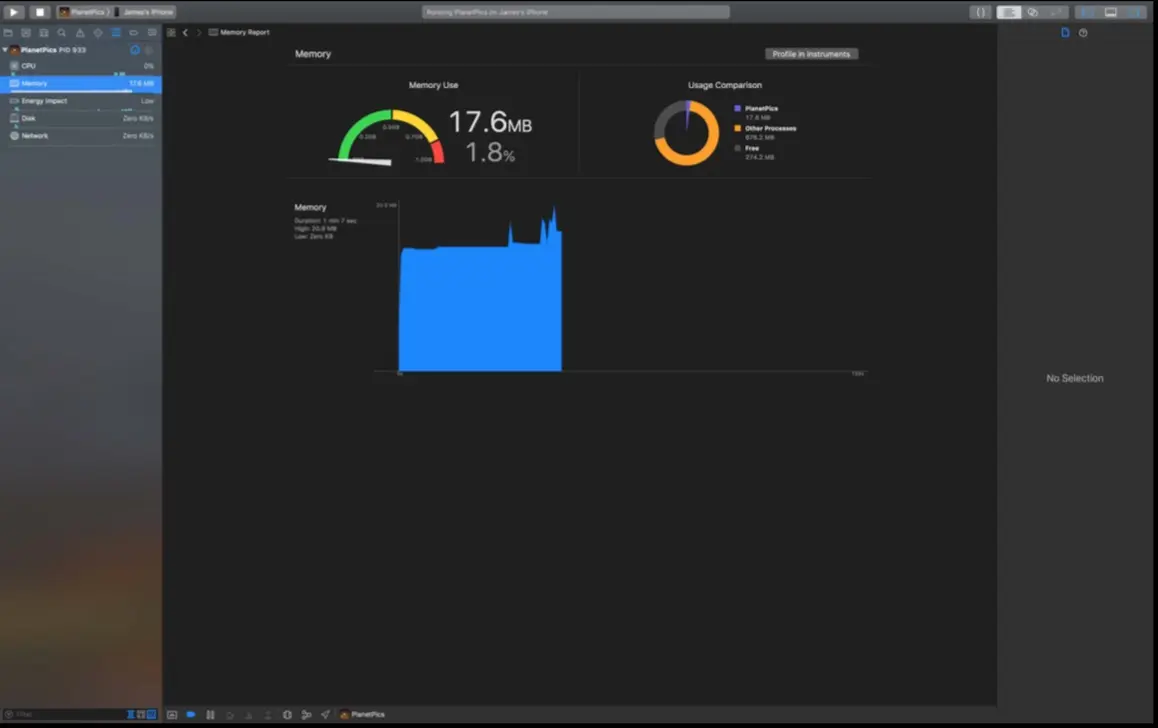
Task: Toggle the middle filter option beside Filter field
Action: (140, 714)
